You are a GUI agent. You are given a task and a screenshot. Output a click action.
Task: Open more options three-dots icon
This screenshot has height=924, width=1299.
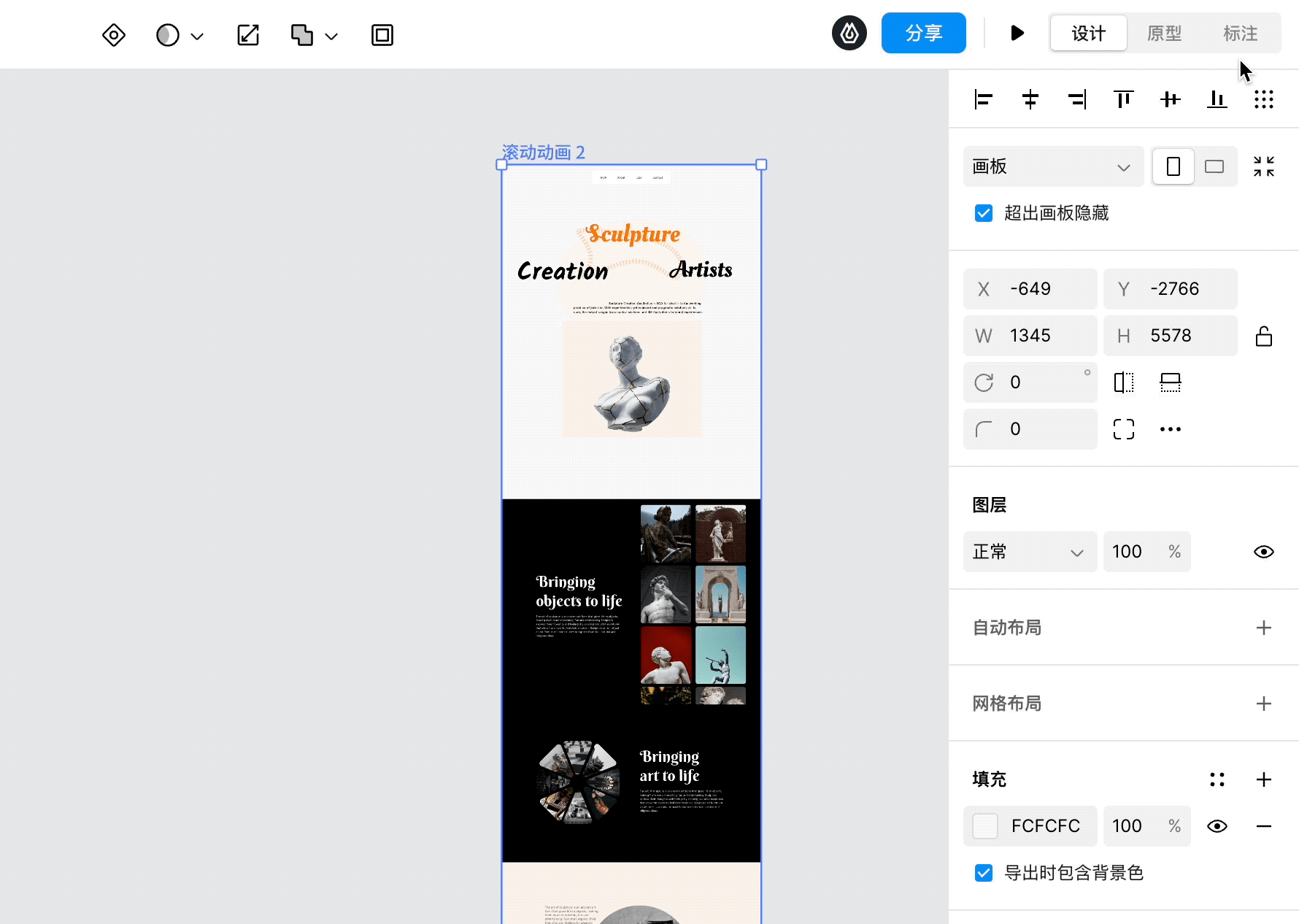[1171, 429]
